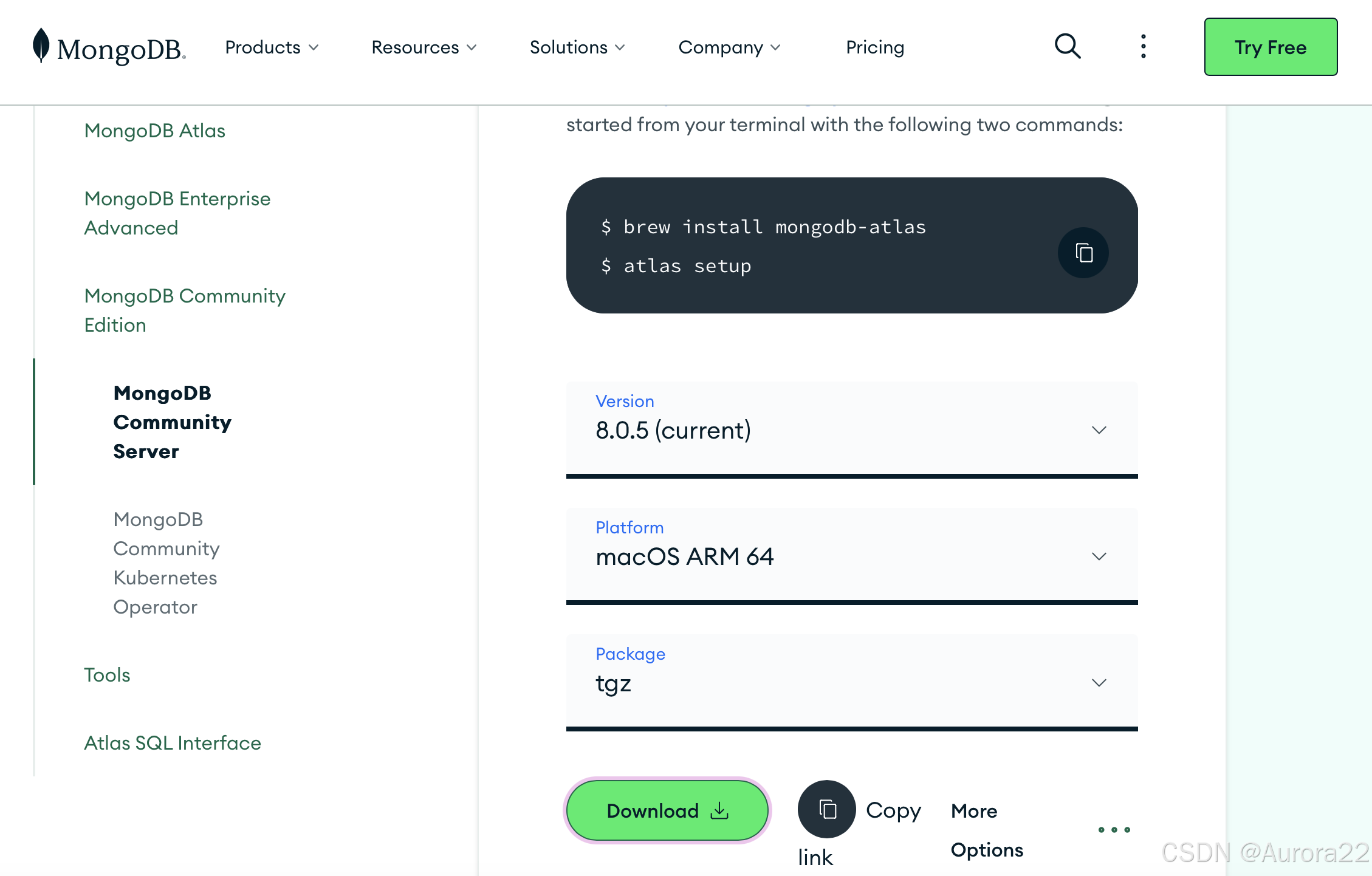Select MongoDB Community Server in sidebar
The width and height of the screenshot is (1372, 876).
(x=172, y=422)
